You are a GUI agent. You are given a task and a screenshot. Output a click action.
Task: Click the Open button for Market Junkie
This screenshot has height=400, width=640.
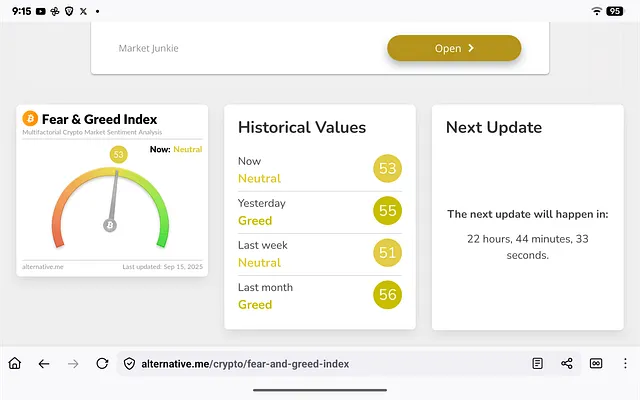point(454,48)
